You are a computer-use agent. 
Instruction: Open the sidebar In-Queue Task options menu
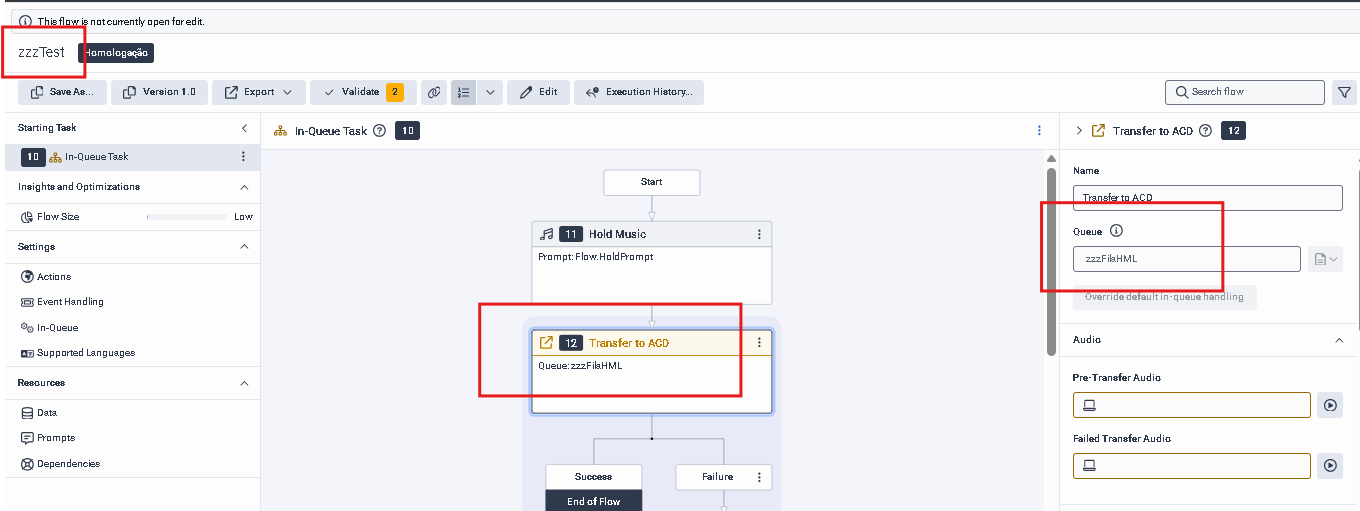click(243, 157)
